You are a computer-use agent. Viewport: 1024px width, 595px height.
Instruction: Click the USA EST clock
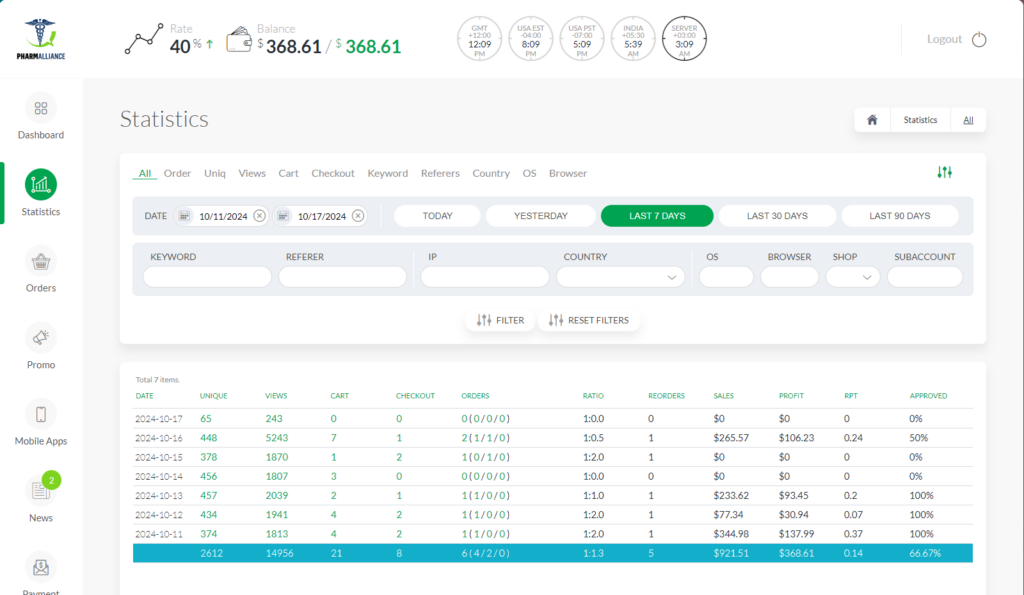click(x=530, y=39)
